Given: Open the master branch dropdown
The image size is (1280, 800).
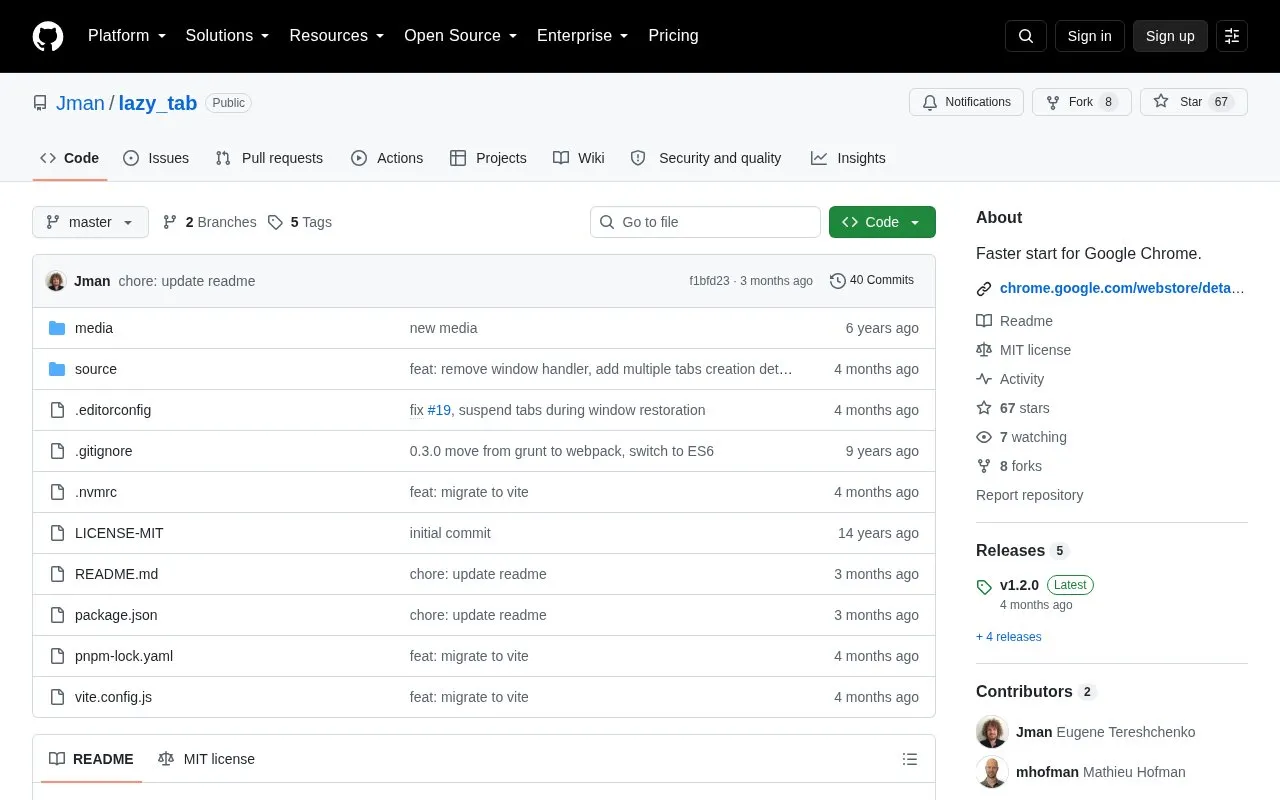Looking at the screenshot, I should [x=90, y=222].
